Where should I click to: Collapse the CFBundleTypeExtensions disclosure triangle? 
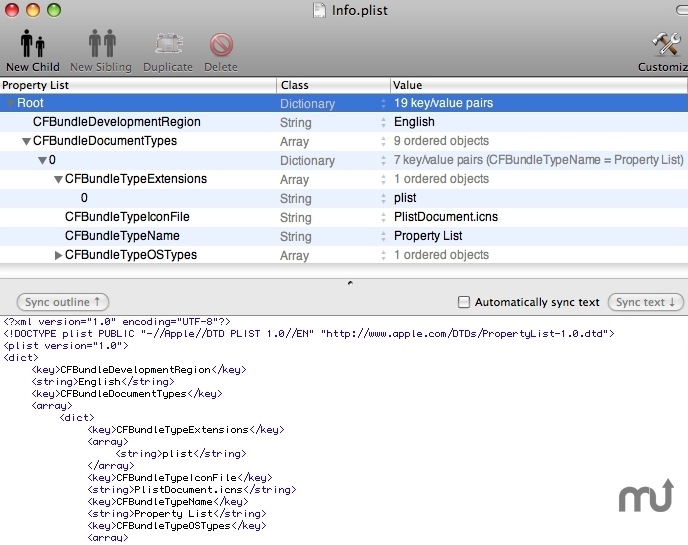58,179
